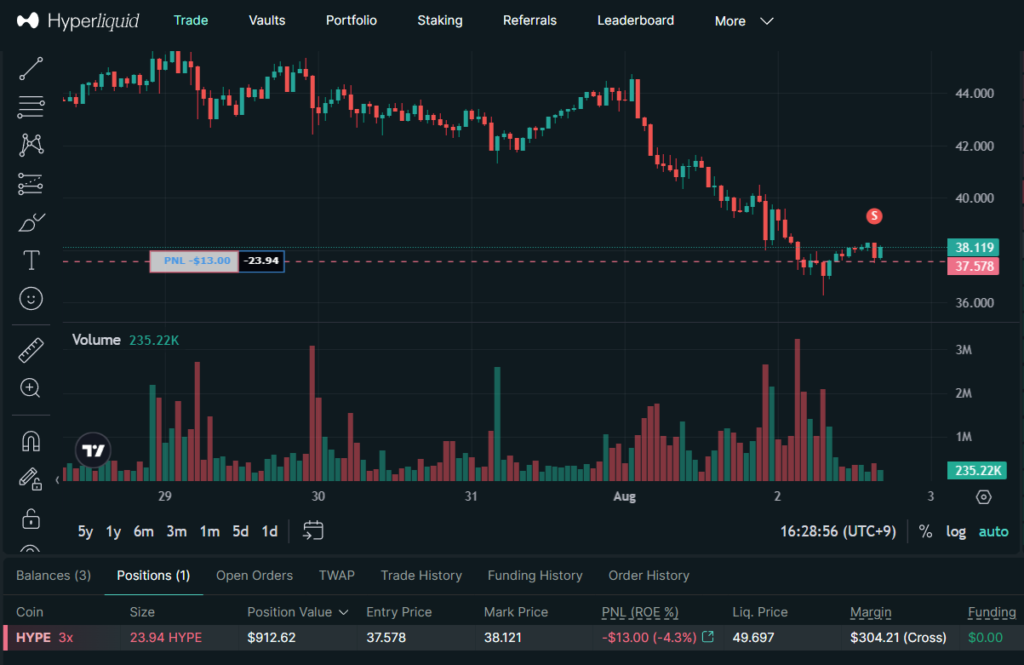Select the brush drawing tool
The image size is (1024, 665).
31,223
